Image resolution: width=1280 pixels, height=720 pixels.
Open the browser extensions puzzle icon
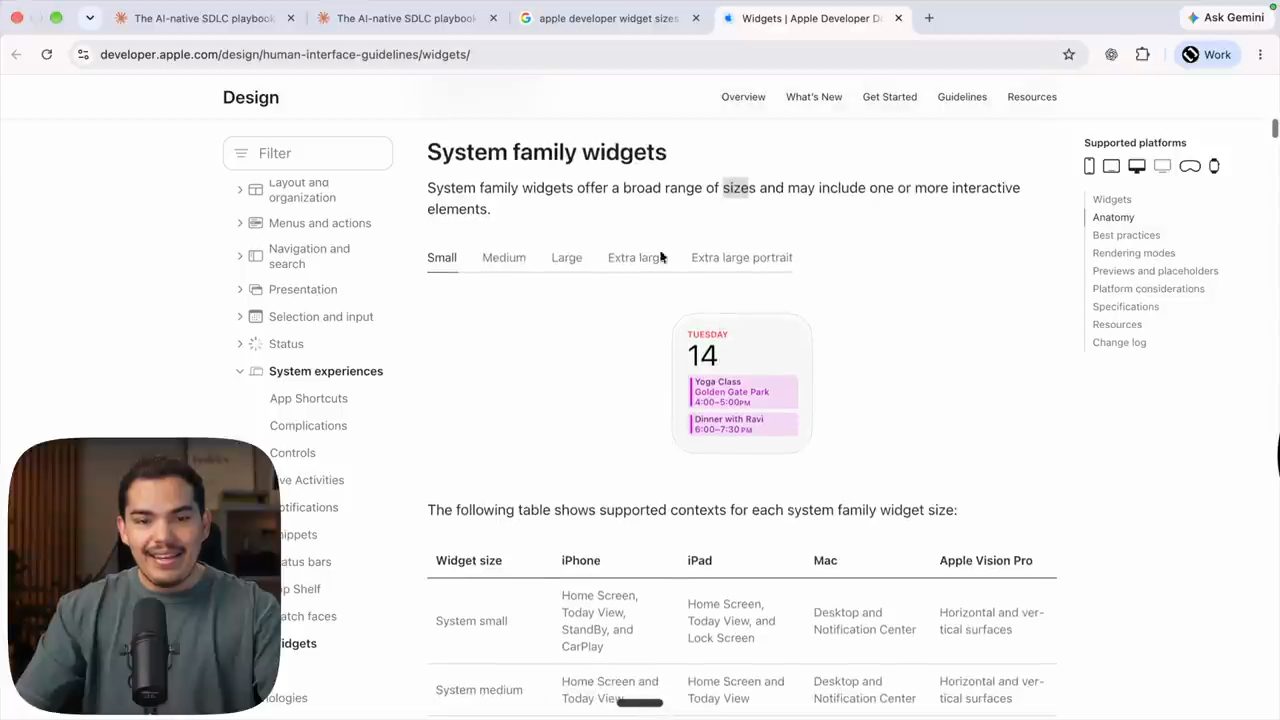pyautogui.click(x=1143, y=54)
